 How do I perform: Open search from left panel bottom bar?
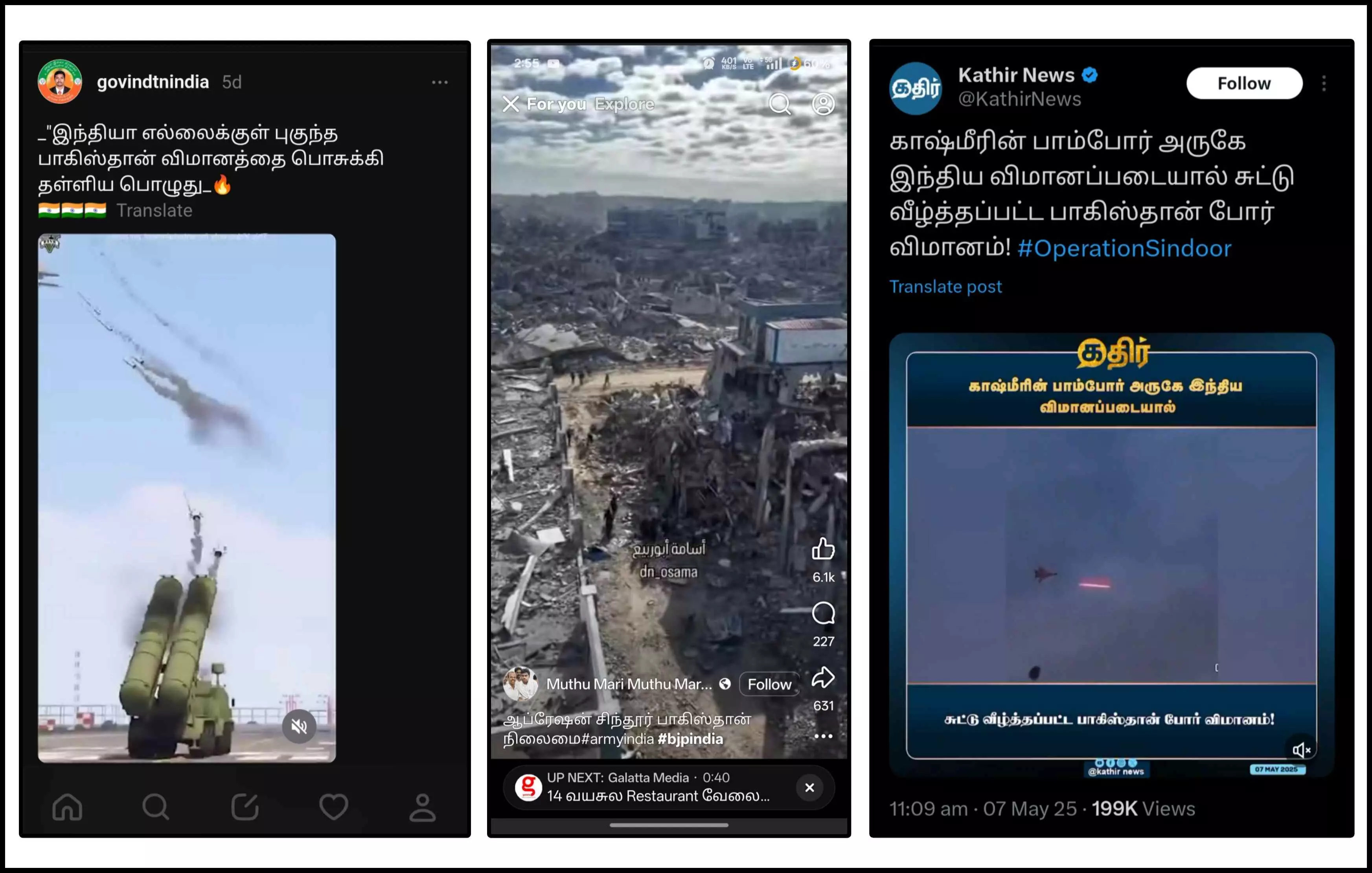click(x=156, y=807)
